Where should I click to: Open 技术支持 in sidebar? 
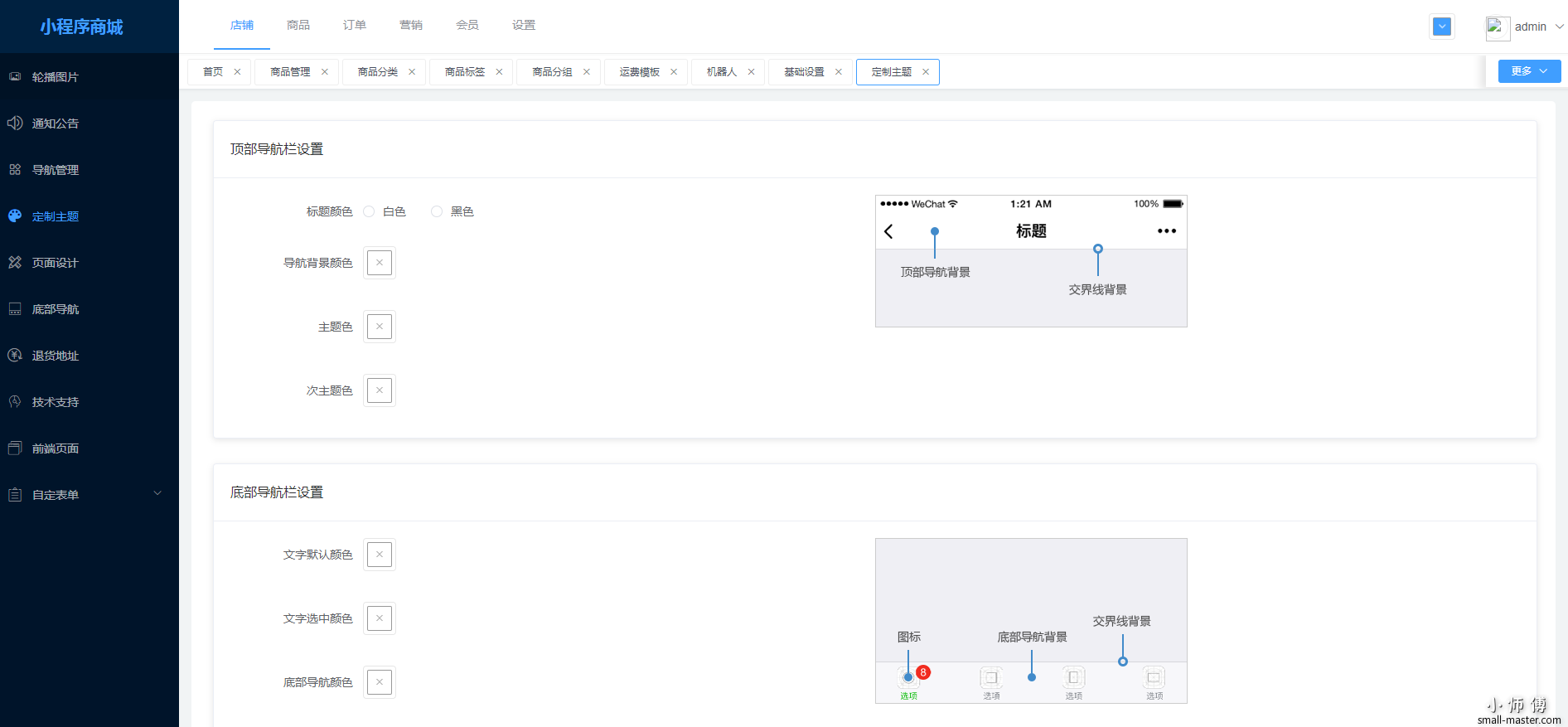coord(90,401)
